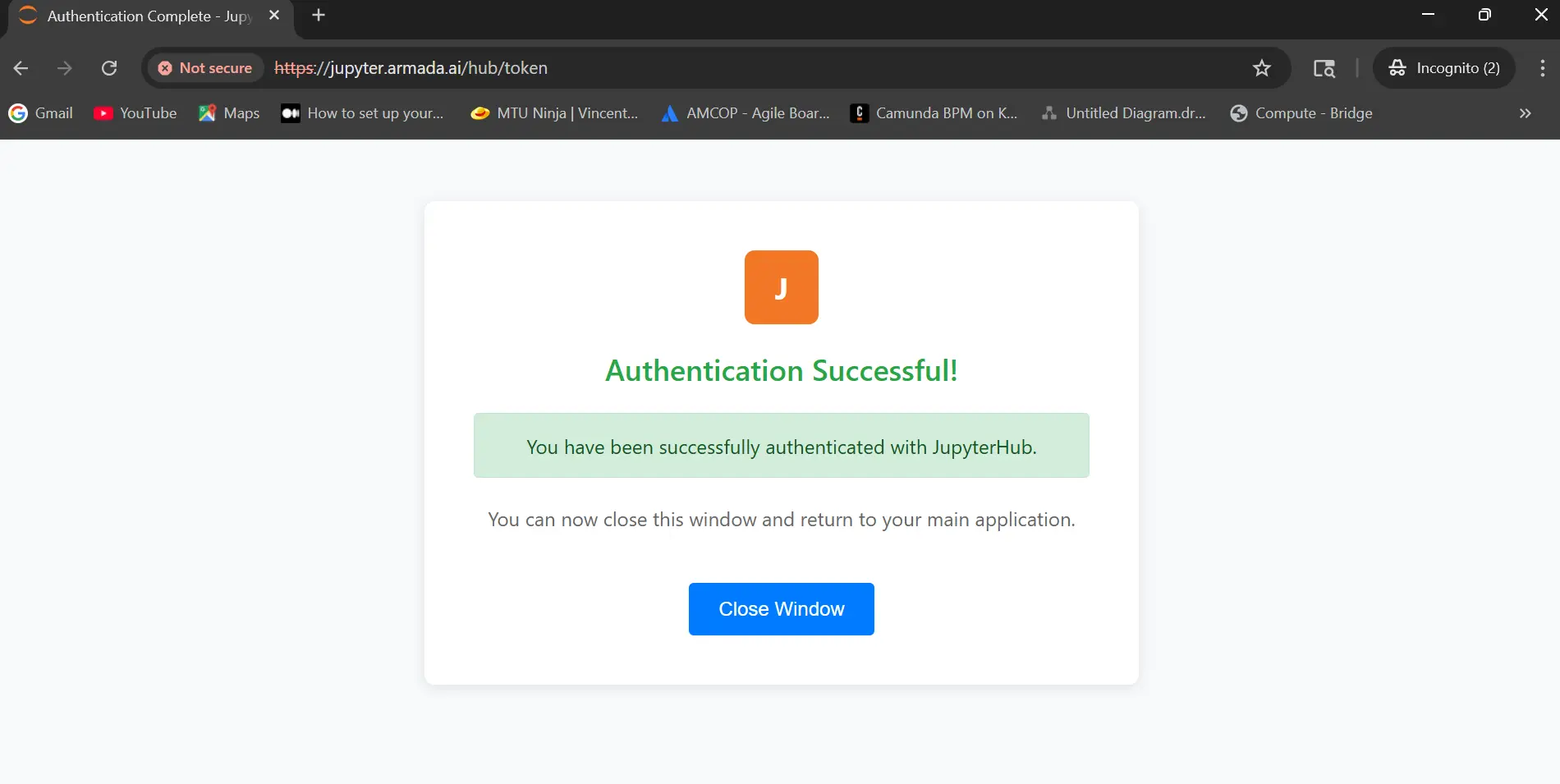Click the orange J JupyterHub logo
The image size is (1560, 784).
tap(781, 287)
